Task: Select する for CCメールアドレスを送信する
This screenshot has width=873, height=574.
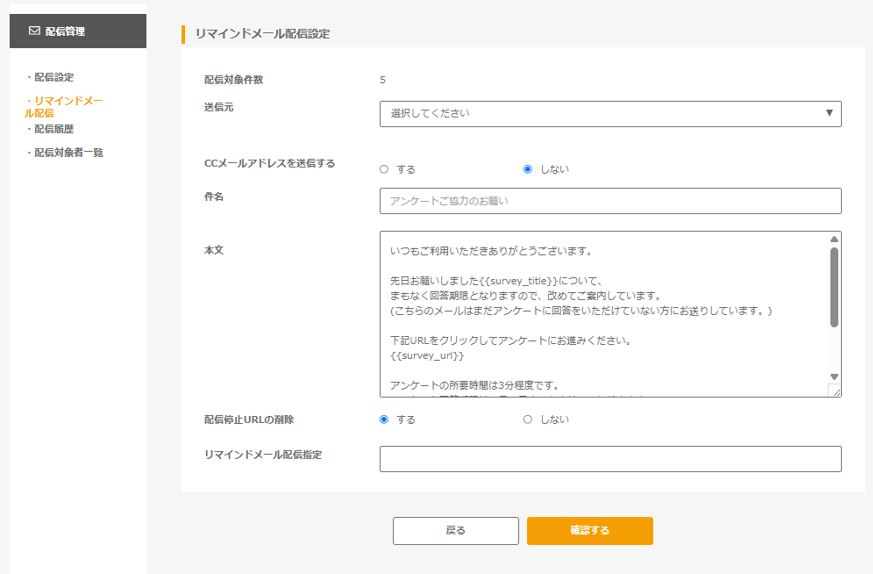Action: click(x=384, y=169)
